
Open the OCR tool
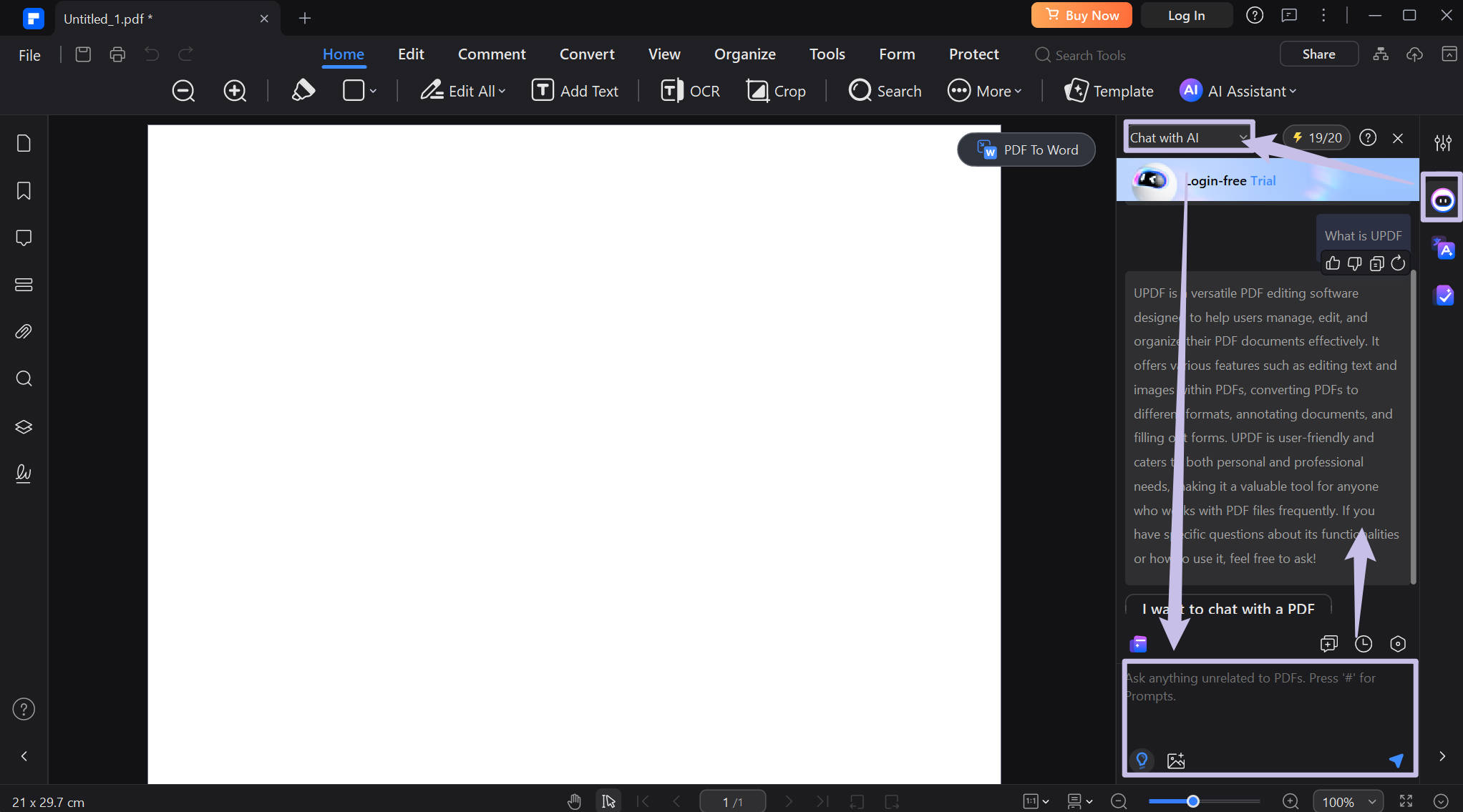(x=689, y=91)
